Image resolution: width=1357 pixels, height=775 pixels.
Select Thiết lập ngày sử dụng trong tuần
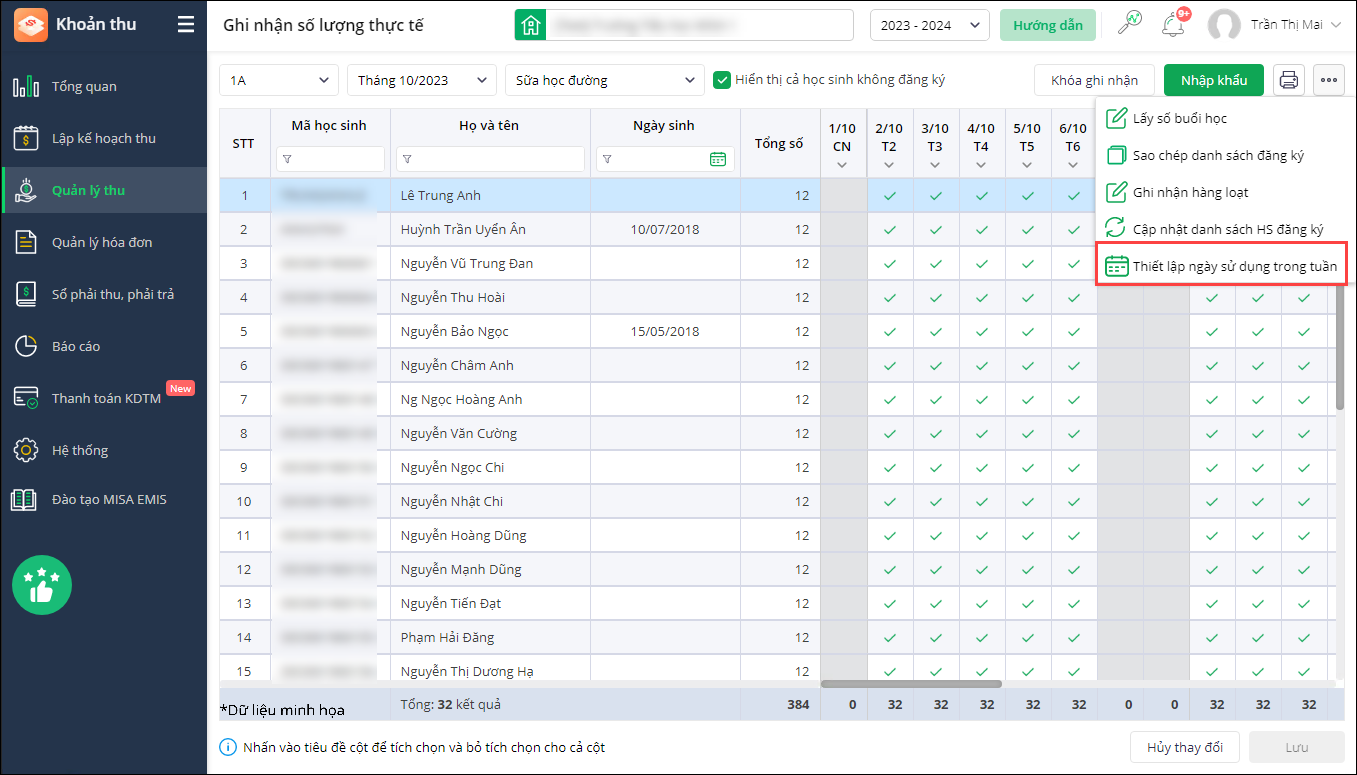coord(1221,266)
